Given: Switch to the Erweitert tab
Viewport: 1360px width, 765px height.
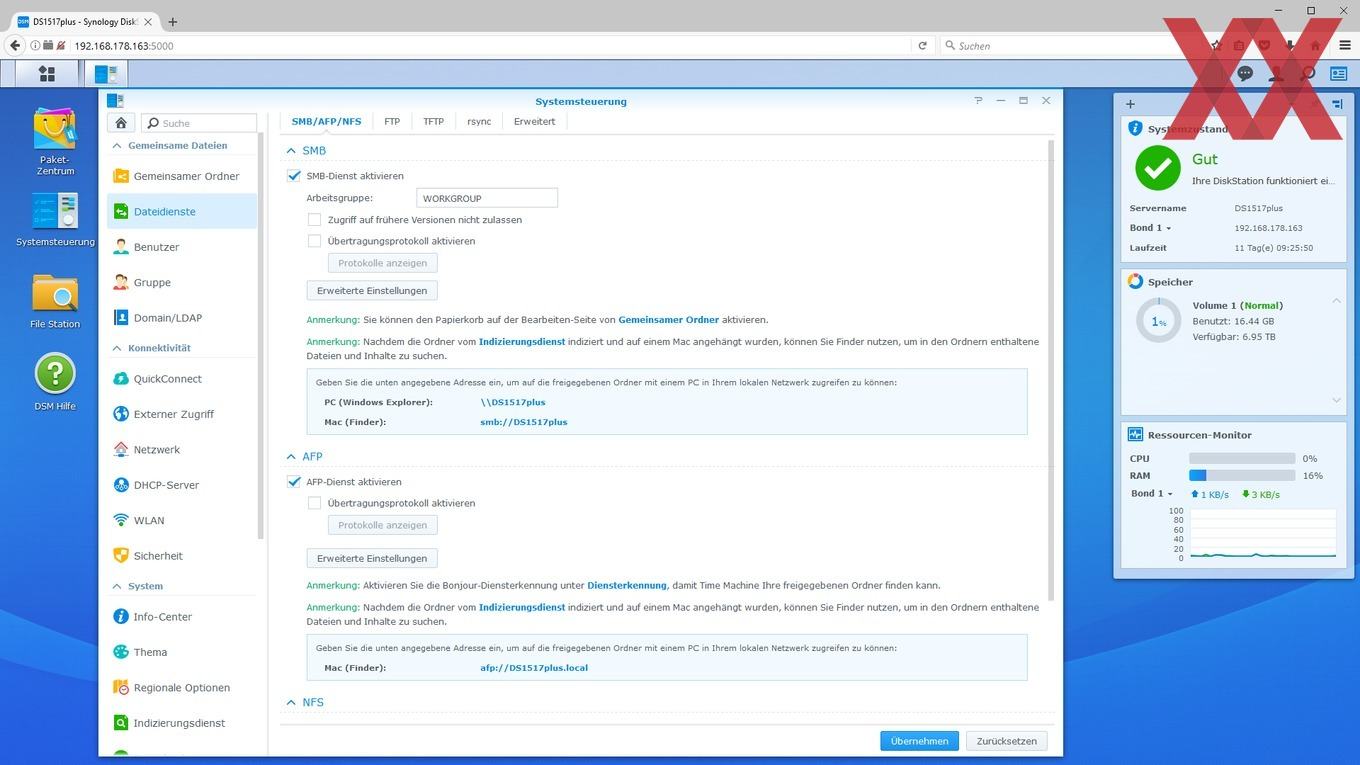Looking at the screenshot, I should click(534, 122).
